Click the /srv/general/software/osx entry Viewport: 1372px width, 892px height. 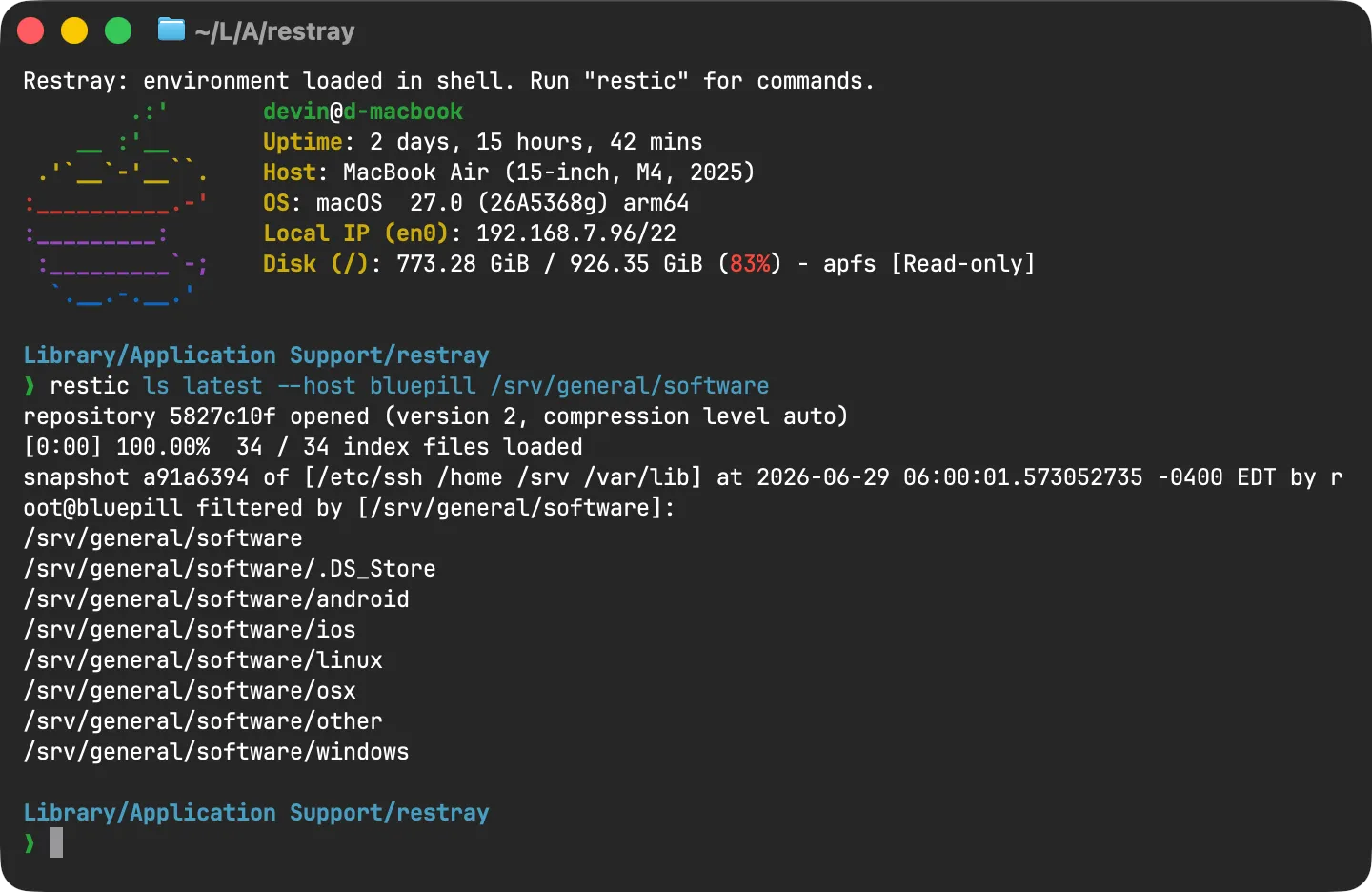coord(190,691)
